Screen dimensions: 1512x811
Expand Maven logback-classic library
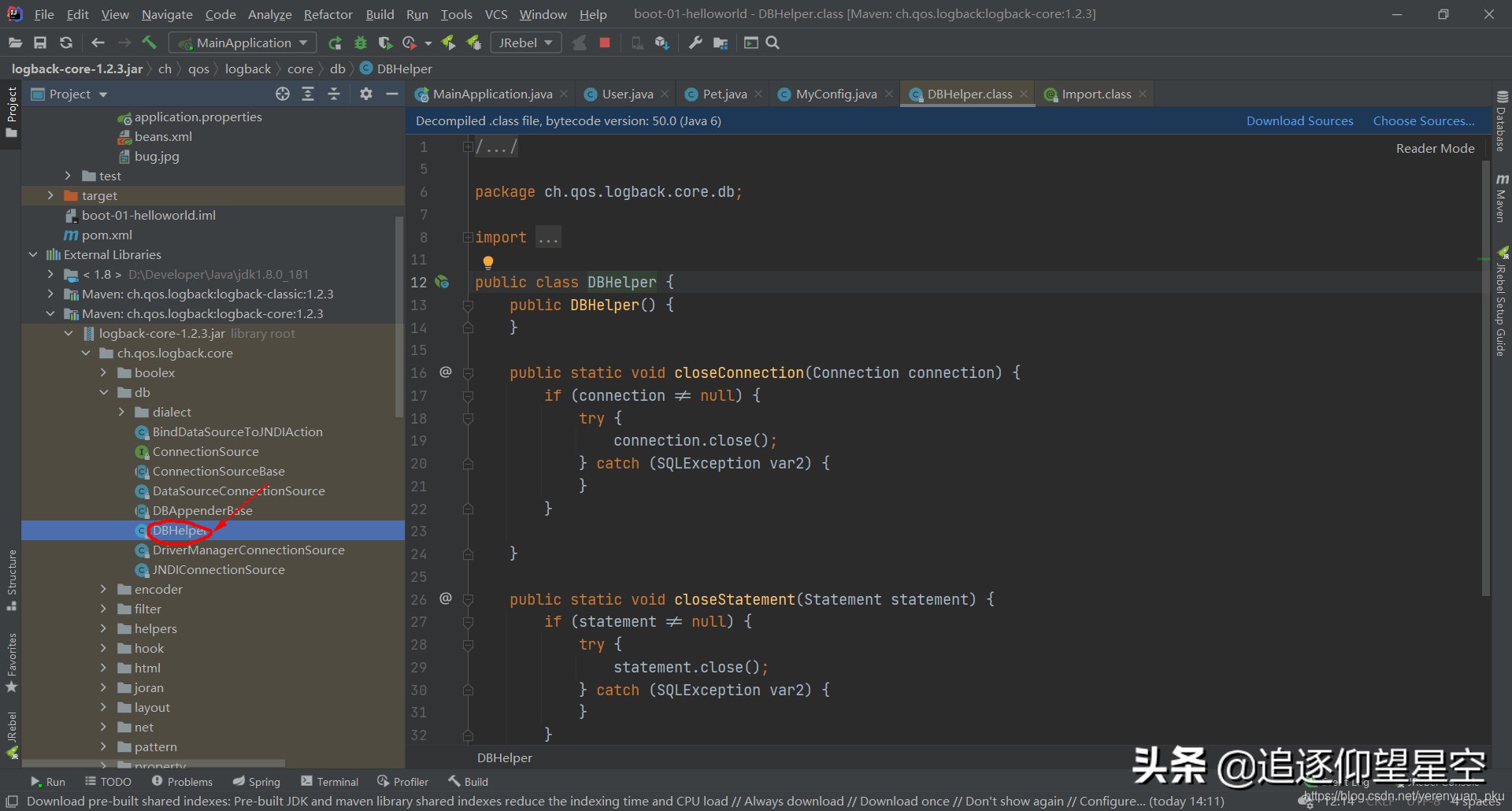[x=50, y=294]
